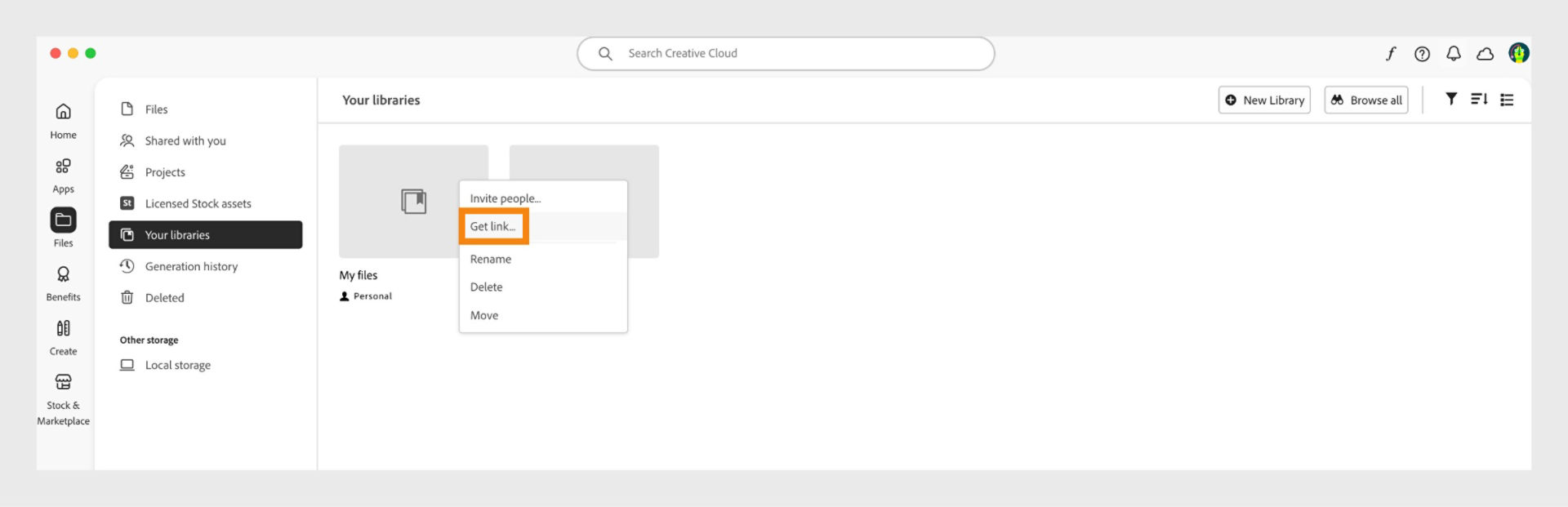Maximize the window with the green button
The height and width of the screenshot is (507, 1568).
click(x=91, y=53)
